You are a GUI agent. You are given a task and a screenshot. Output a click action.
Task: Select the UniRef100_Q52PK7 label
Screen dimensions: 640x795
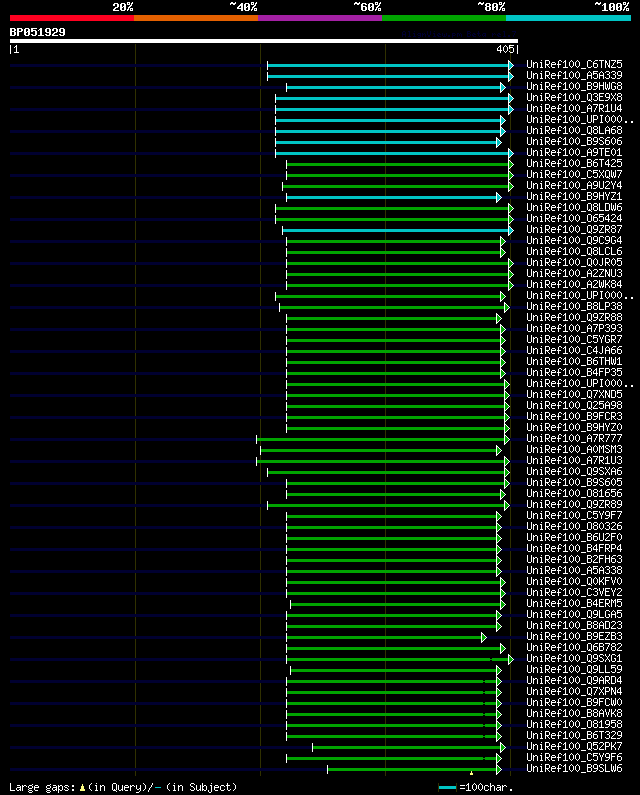click(574, 746)
